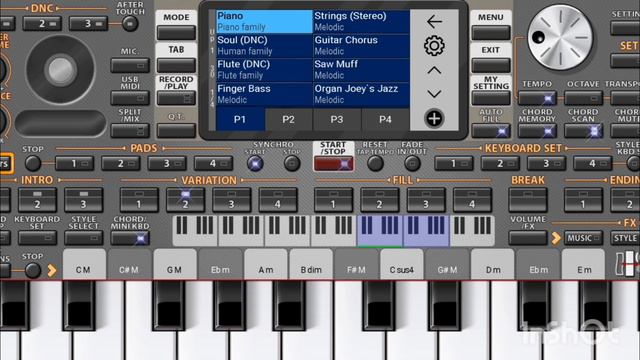The image size is (640, 360).
Task: Switch to the P1 page tab
Action: click(x=240, y=120)
